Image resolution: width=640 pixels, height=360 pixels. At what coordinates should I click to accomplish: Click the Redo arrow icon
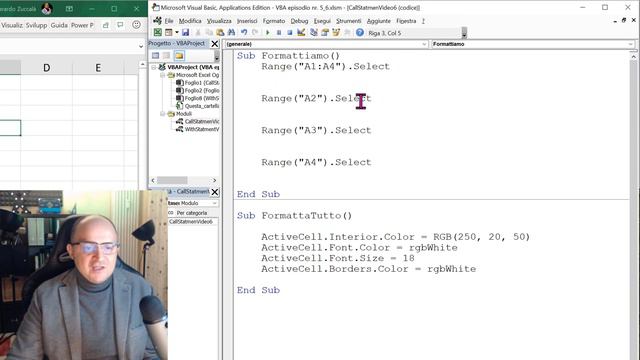pyautogui.click(x=255, y=33)
